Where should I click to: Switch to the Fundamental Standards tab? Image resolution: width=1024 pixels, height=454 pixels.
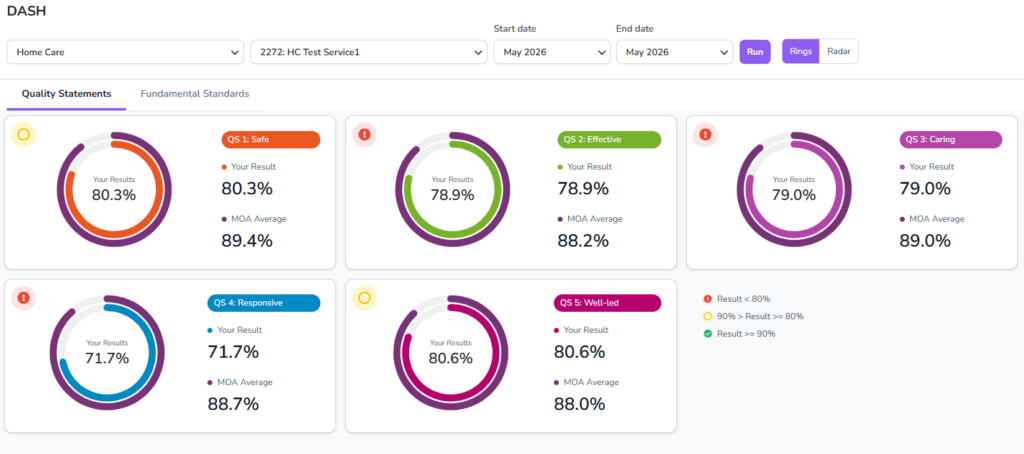click(x=195, y=94)
